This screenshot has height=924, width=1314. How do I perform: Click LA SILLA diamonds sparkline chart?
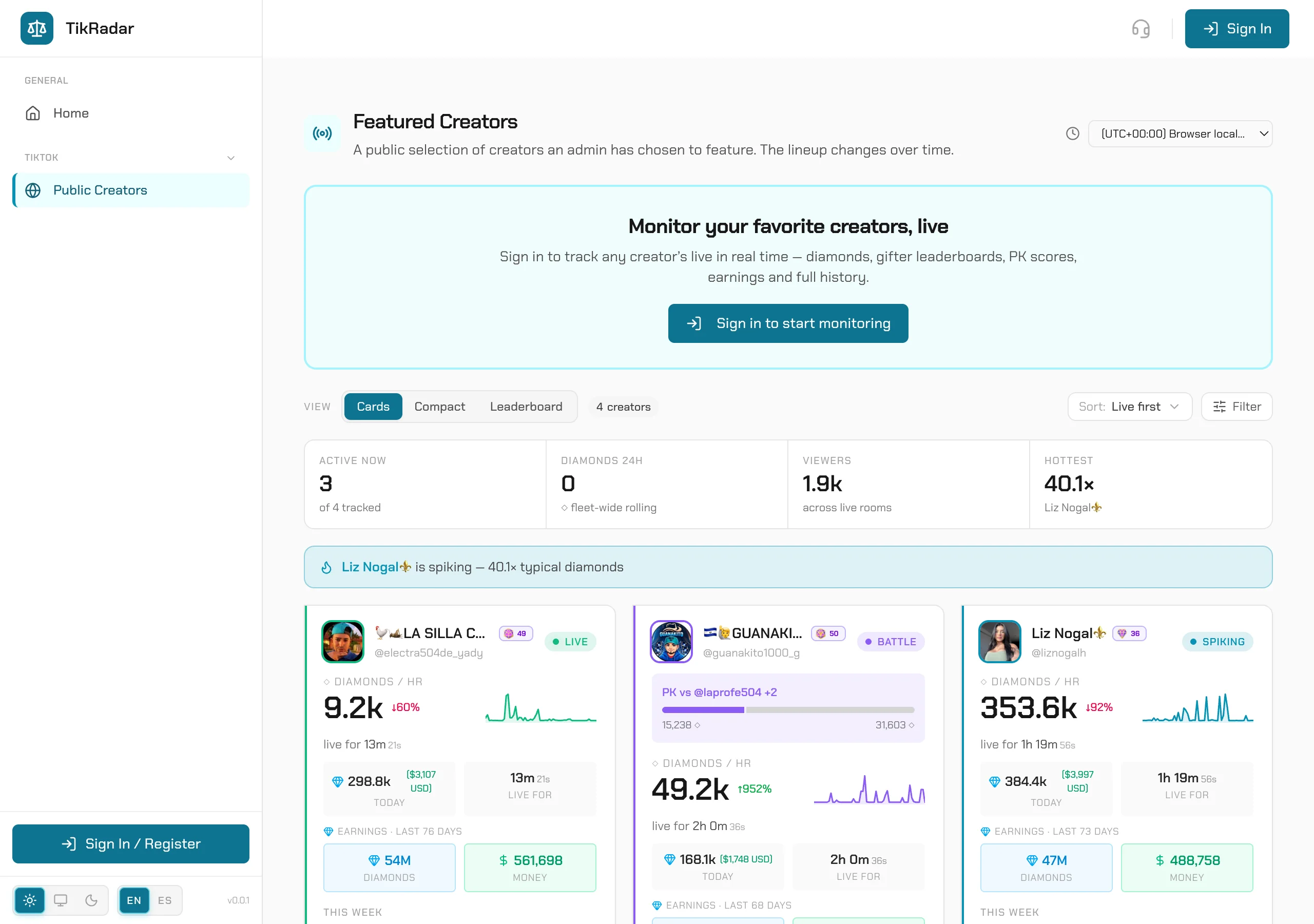click(541, 707)
